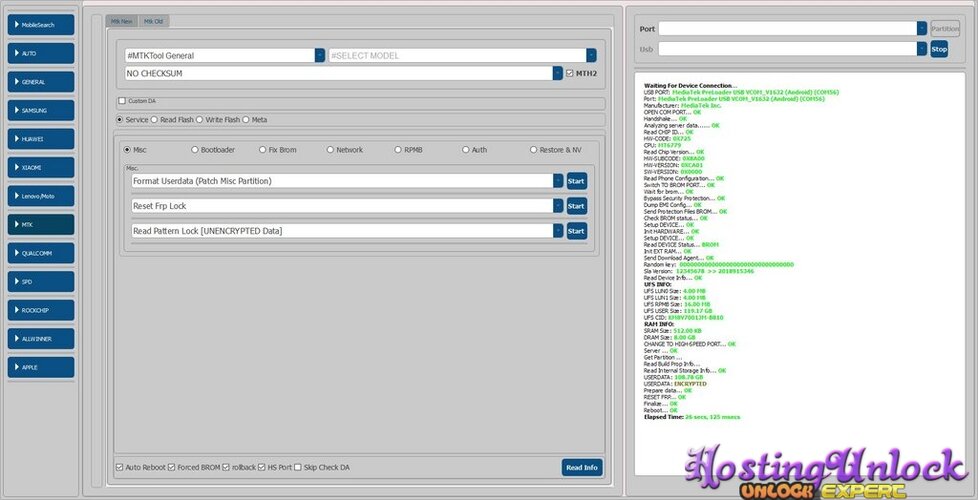Toggle the Forced BROM checkbox
The height and width of the screenshot is (500, 978).
[x=171, y=467]
